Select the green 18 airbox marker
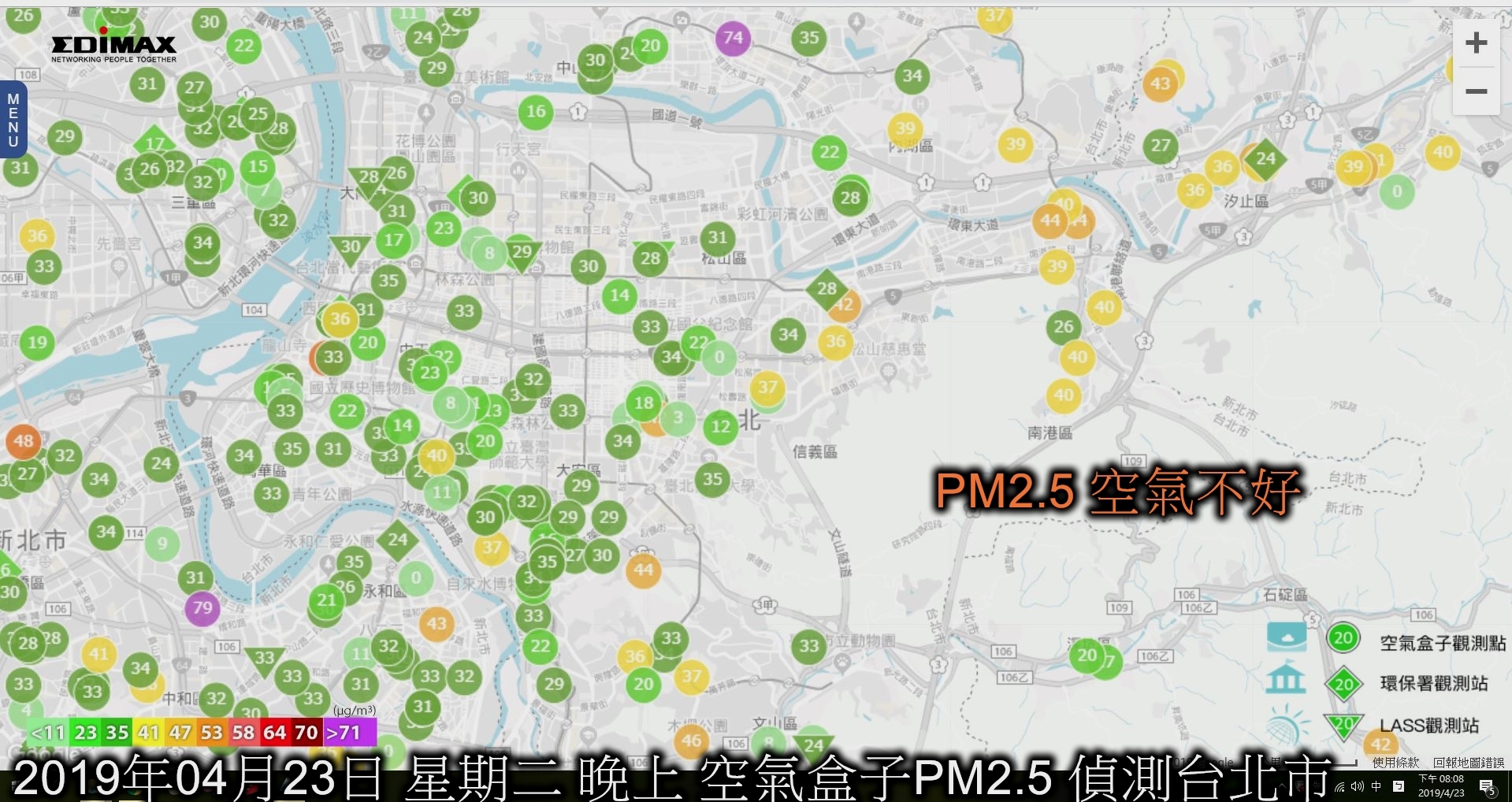1512x802 pixels. [x=644, y=403]
